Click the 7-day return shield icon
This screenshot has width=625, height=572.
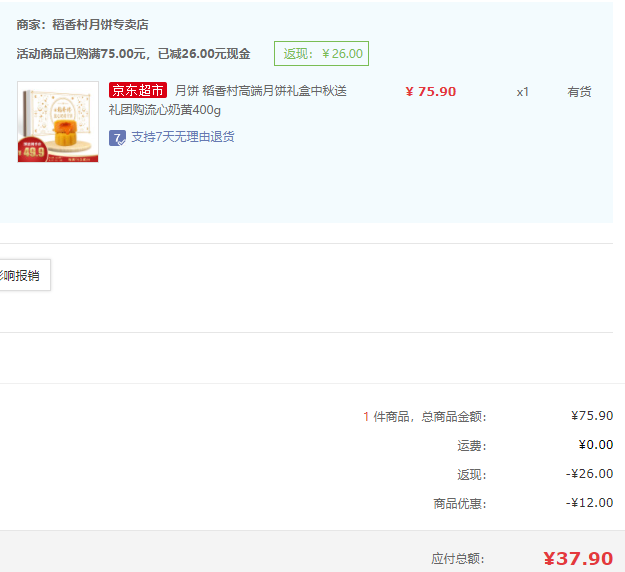pos(117,138)
